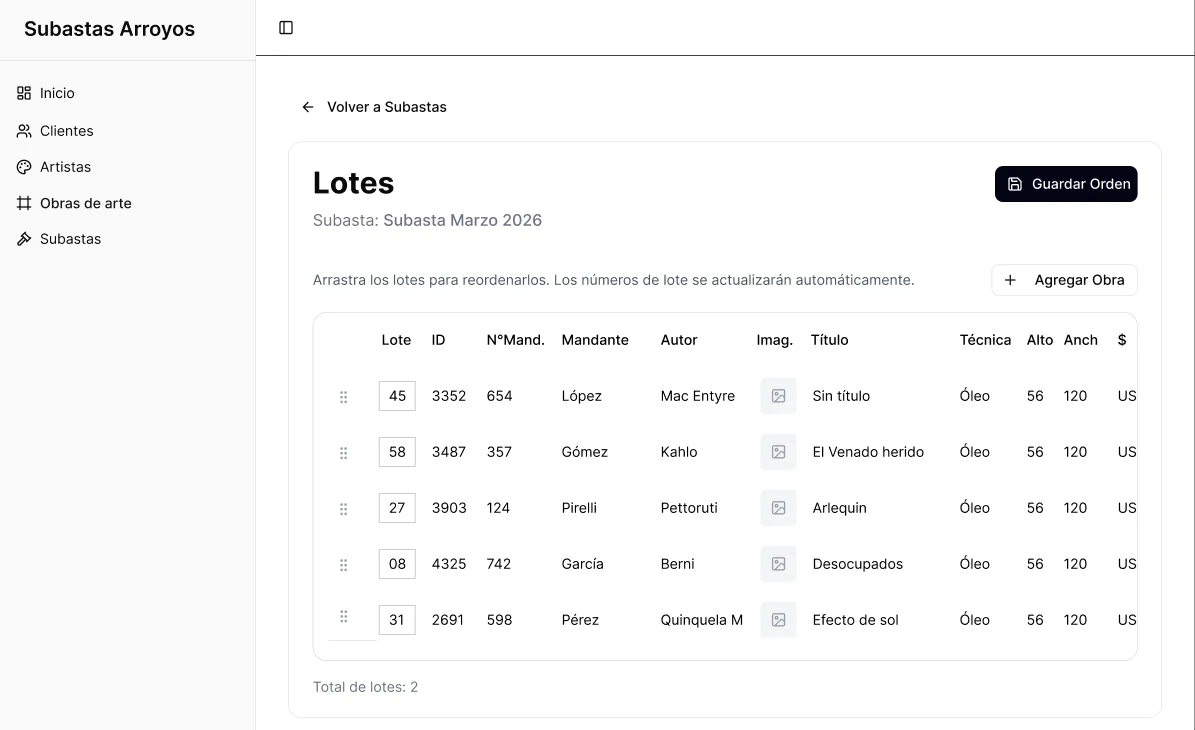The height and width of the screenshot is (730, 1195).
Task: Click ID cell 3352
Action: tap(449, 396)
